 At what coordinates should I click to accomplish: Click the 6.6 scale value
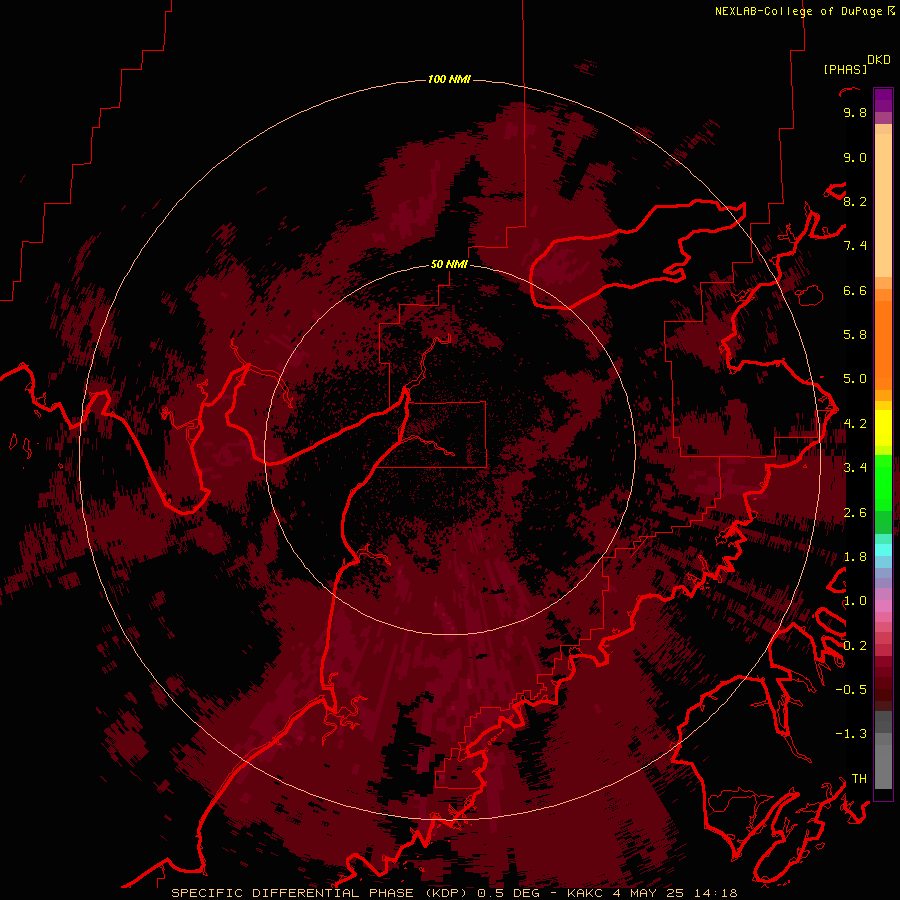pos(855,290)
